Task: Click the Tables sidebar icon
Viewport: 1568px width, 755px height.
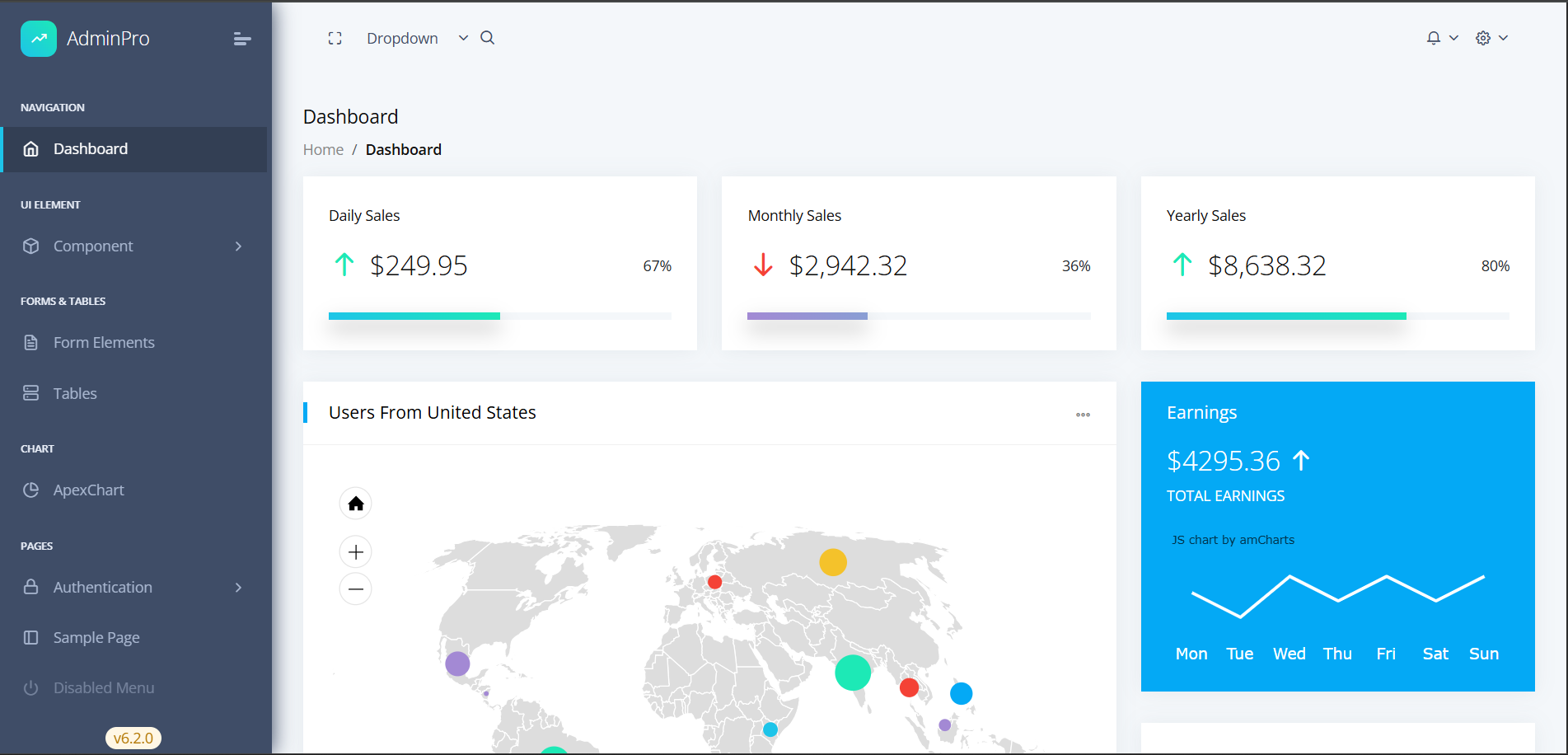Action: [31, 393]
